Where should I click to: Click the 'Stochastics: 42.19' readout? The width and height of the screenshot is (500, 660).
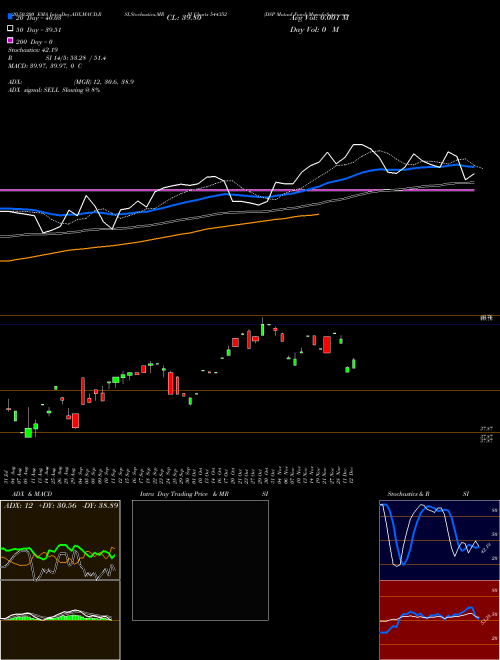33,50
